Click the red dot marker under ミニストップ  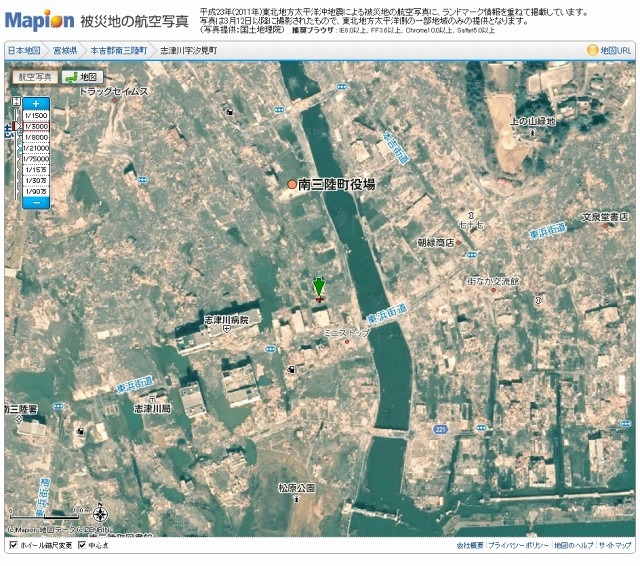347,342
